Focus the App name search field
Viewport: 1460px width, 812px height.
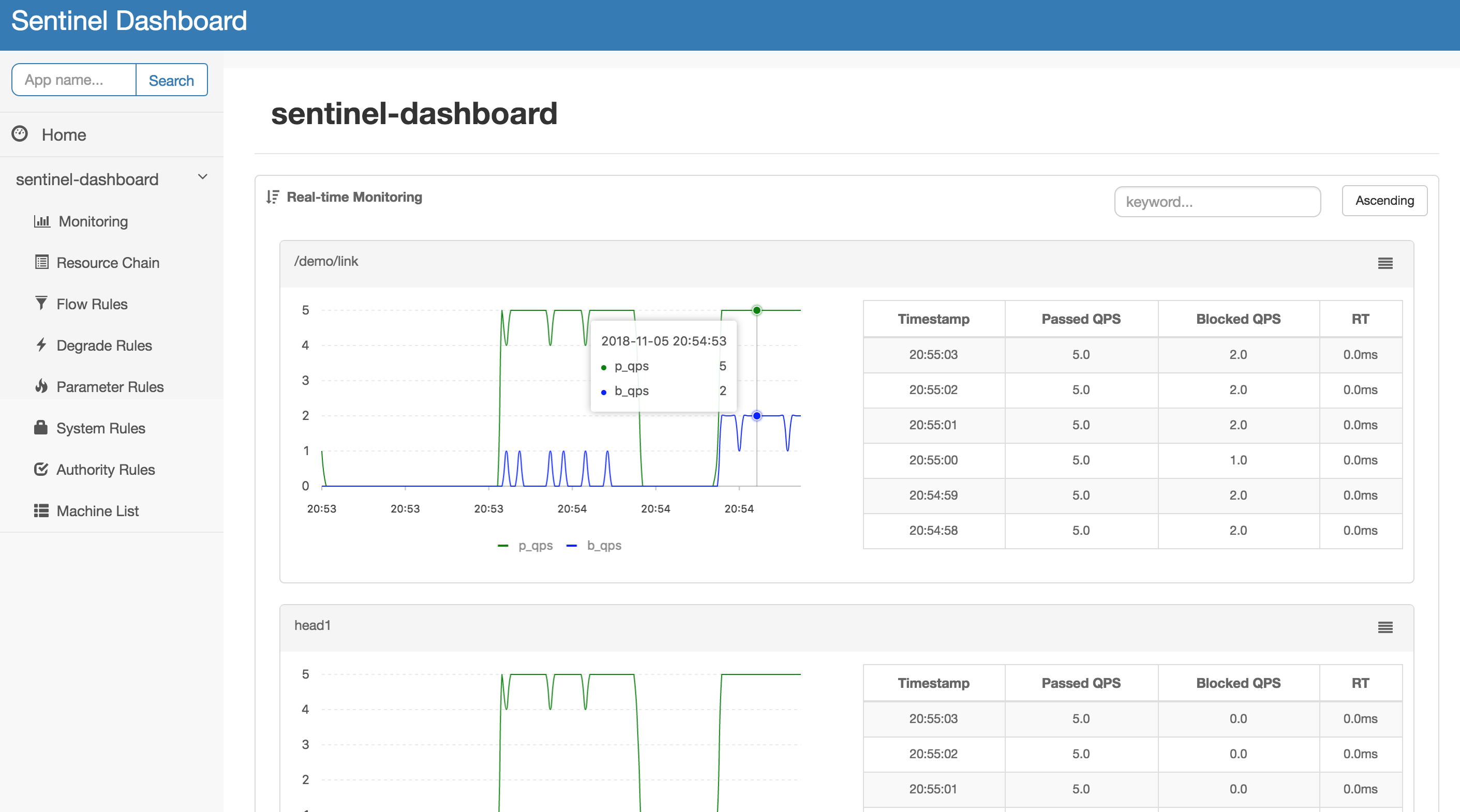(75, 80)
